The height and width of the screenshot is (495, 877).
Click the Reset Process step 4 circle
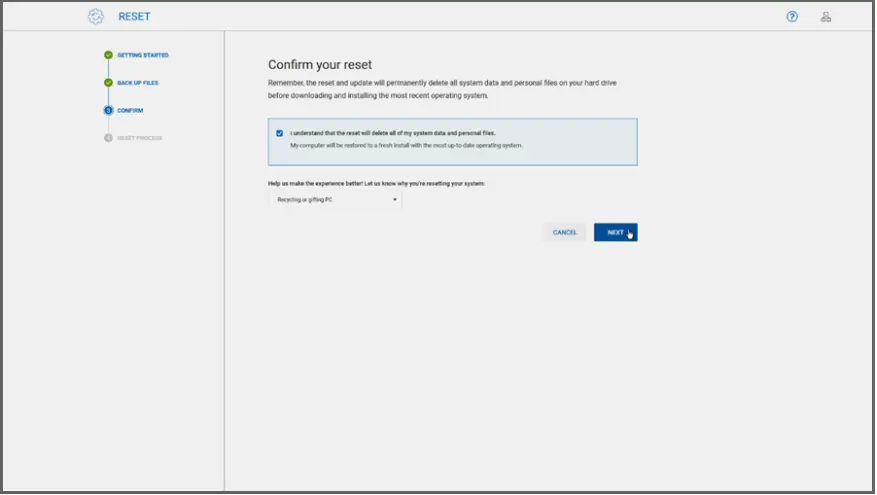point(108,138)
